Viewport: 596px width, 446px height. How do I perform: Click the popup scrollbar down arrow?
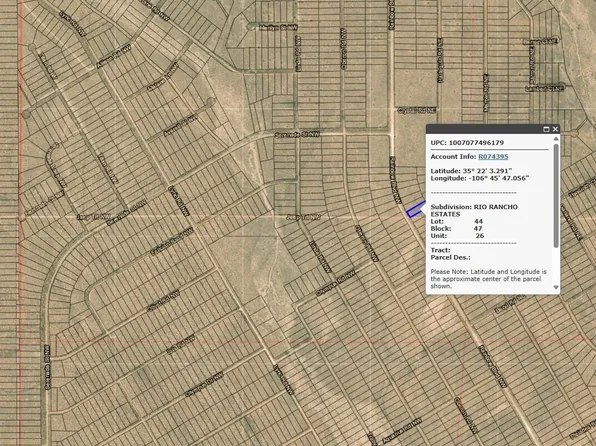point(556,287)
